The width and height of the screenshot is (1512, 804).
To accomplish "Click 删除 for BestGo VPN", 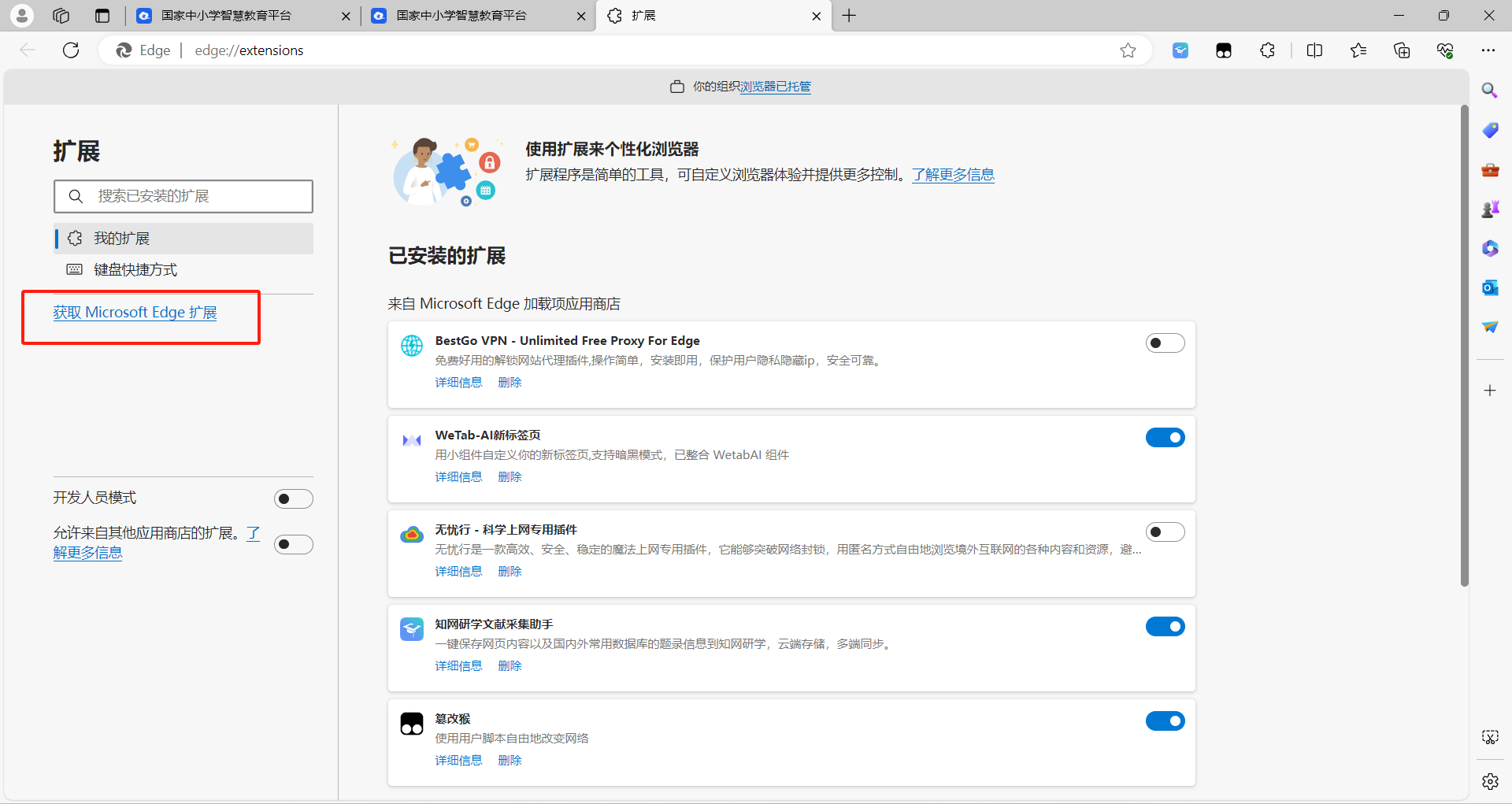I will click(510, 383).
